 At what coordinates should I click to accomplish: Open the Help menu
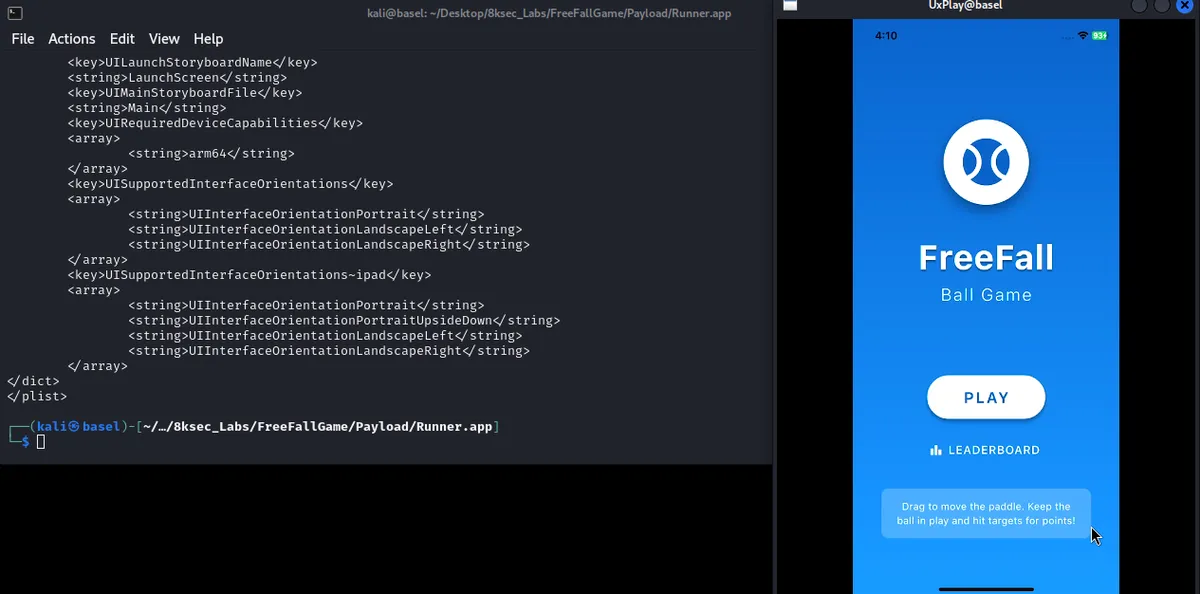coord(208,39)
